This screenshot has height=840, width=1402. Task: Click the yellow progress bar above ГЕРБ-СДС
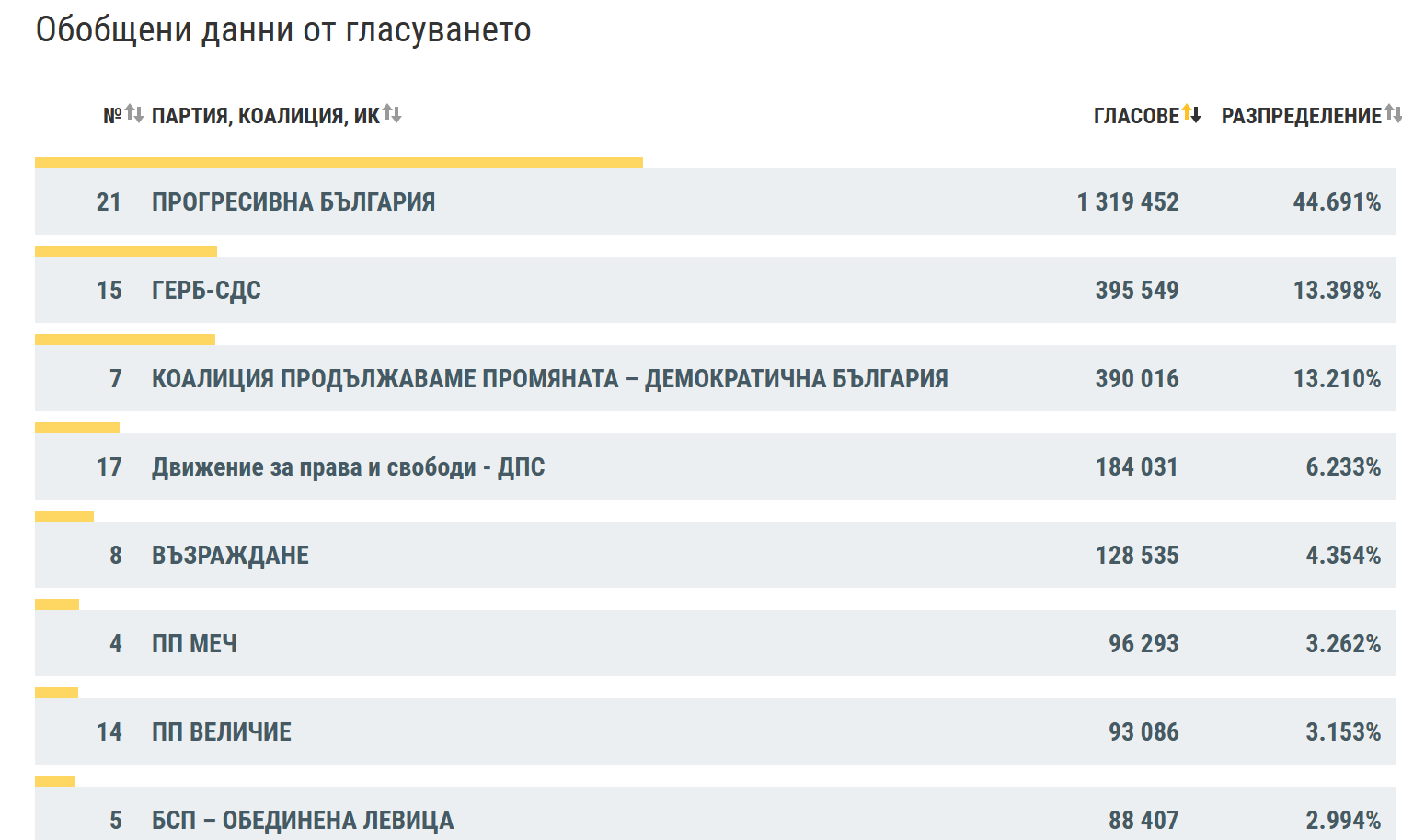[126, 251]
